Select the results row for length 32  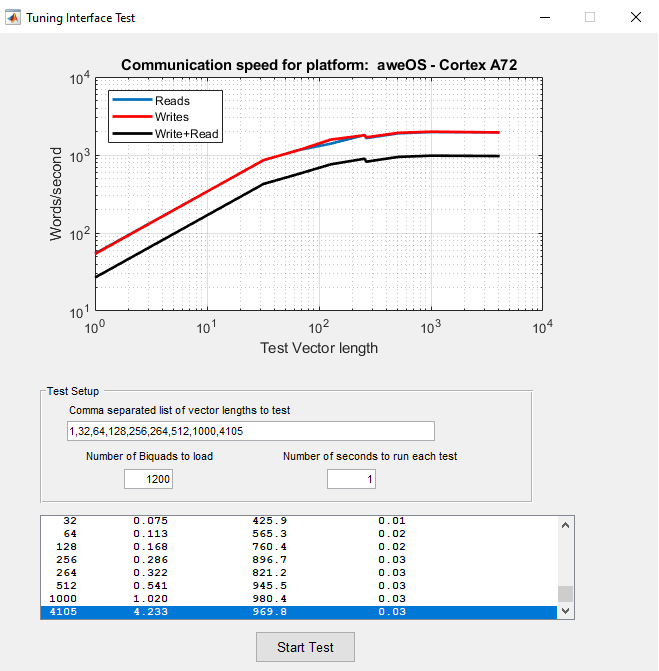point(298,521)
